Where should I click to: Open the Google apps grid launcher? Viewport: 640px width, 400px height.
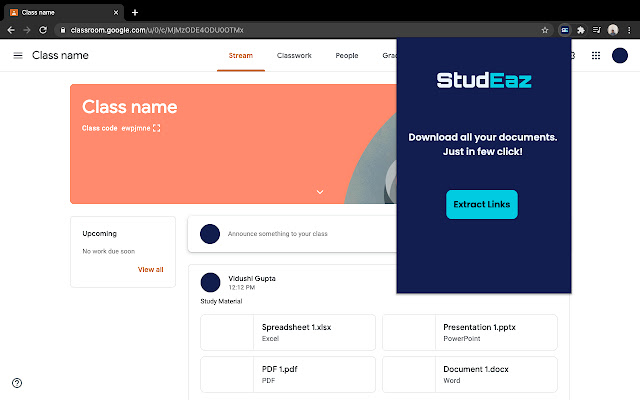pos(596,56)
